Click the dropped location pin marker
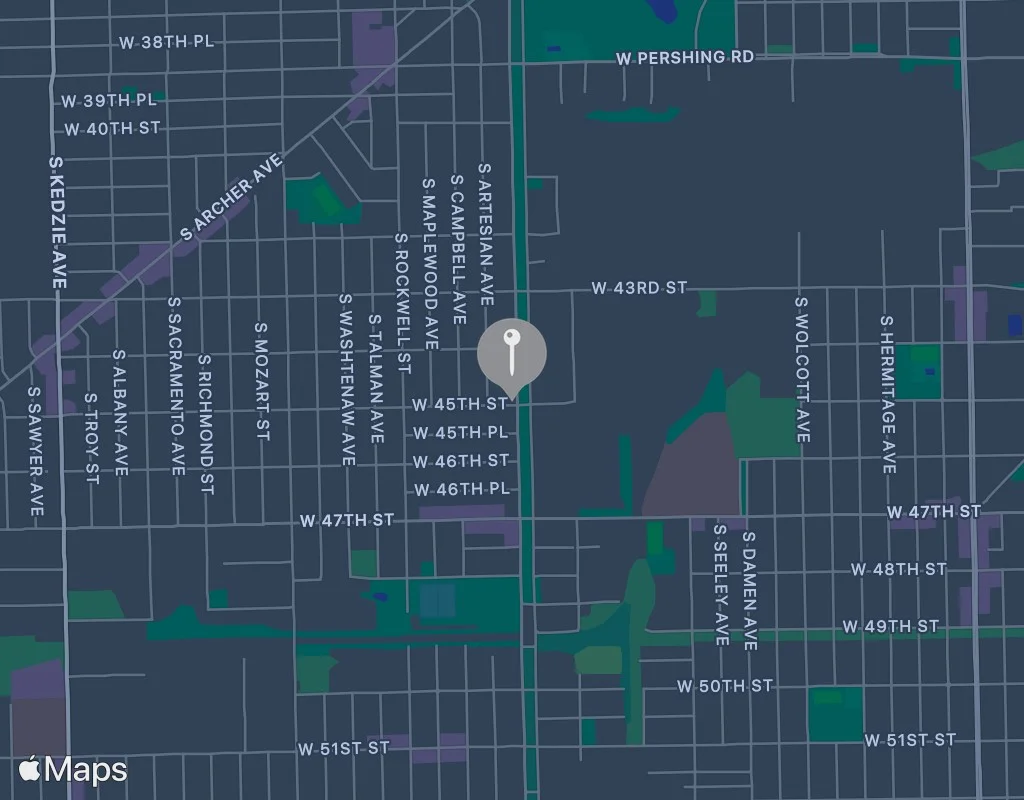 (x=512, y=359)
